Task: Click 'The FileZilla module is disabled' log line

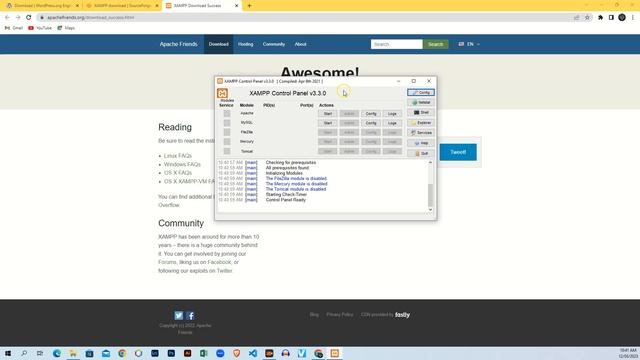Action: (296, 178)
